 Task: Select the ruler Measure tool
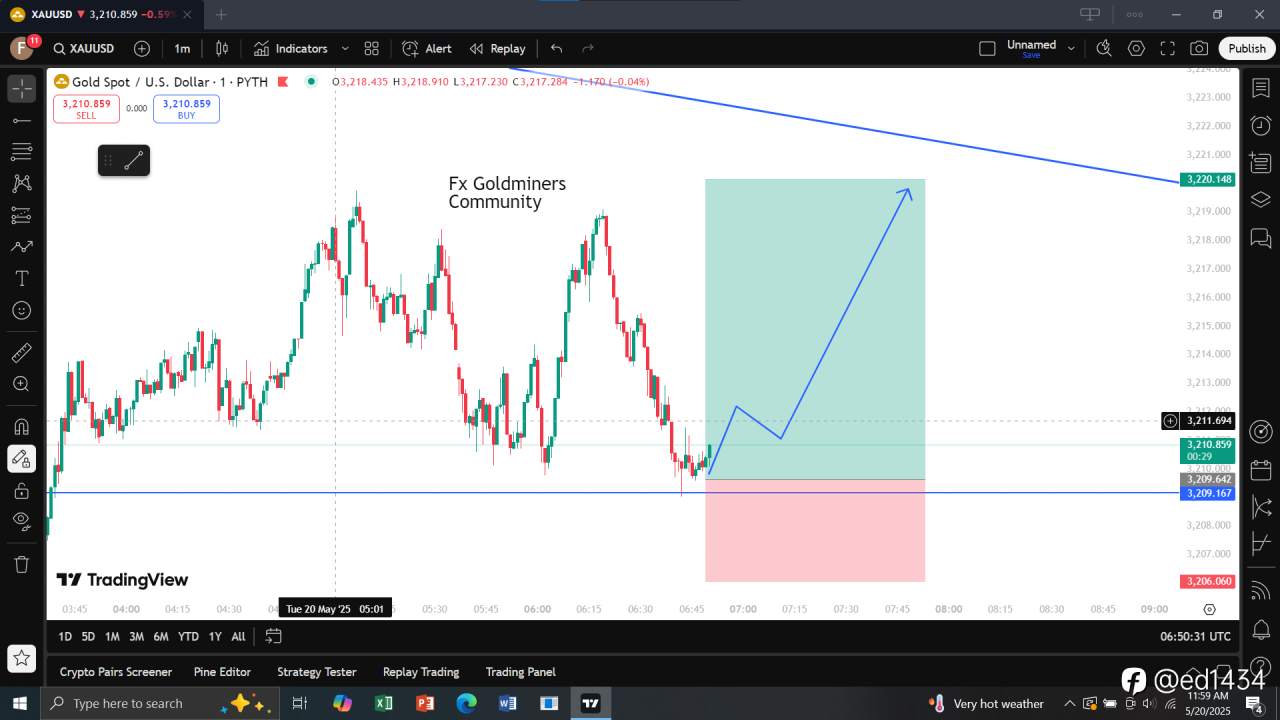coord(22,352)
